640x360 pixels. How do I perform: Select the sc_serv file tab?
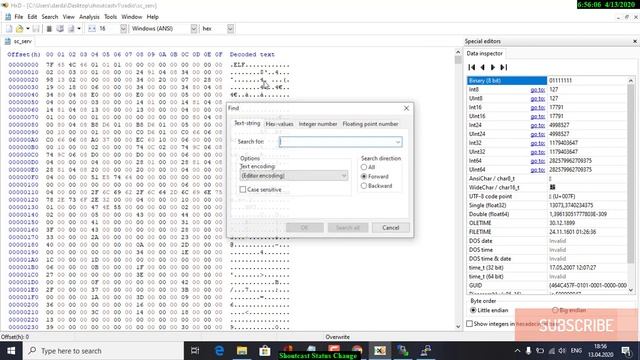(x=18, y=41)
